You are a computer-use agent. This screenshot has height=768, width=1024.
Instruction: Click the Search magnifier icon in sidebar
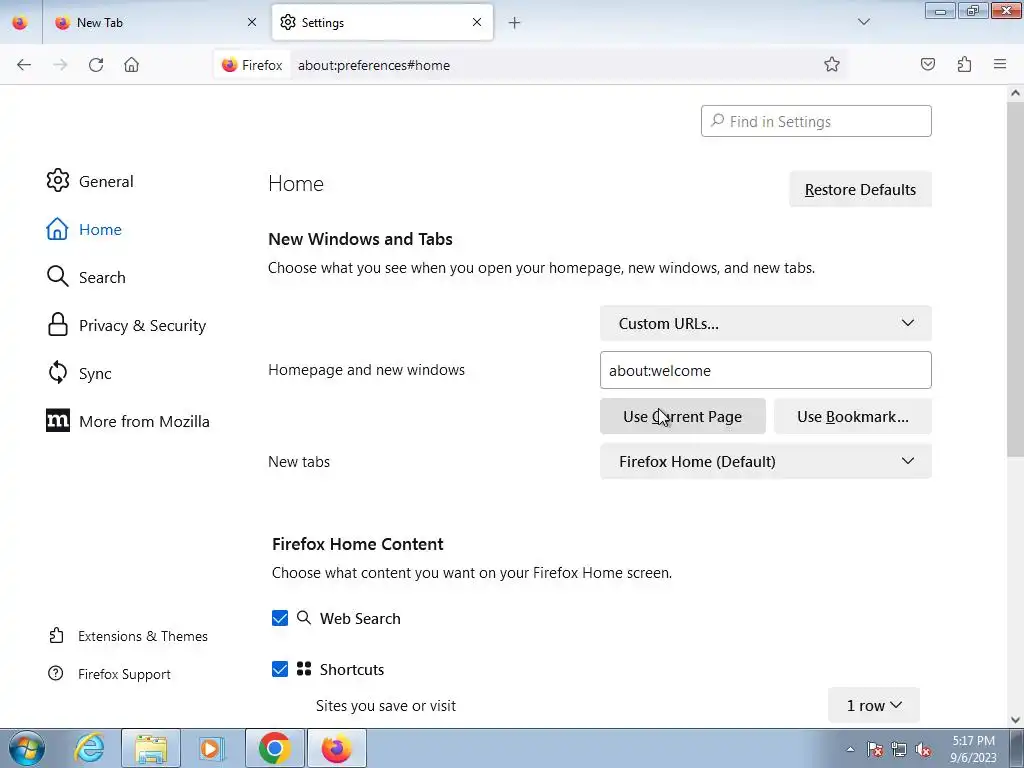point(57,276)
